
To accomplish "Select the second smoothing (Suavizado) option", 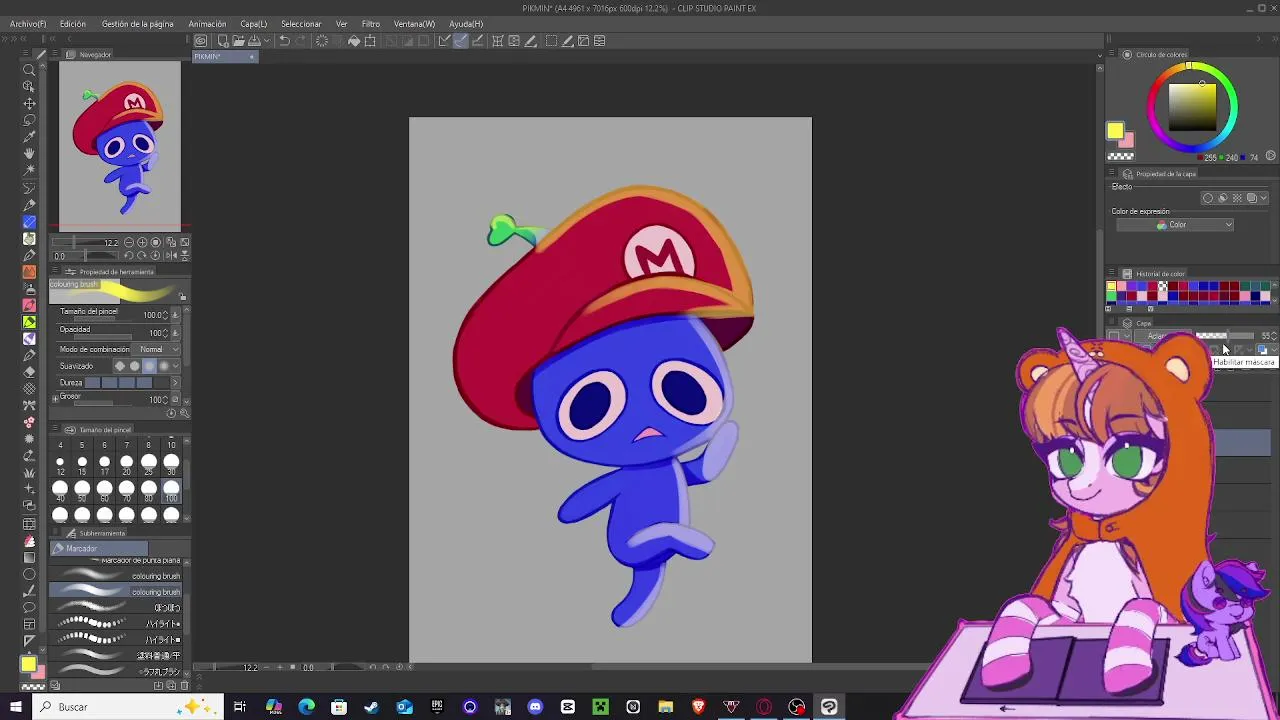I will (135, 366).
